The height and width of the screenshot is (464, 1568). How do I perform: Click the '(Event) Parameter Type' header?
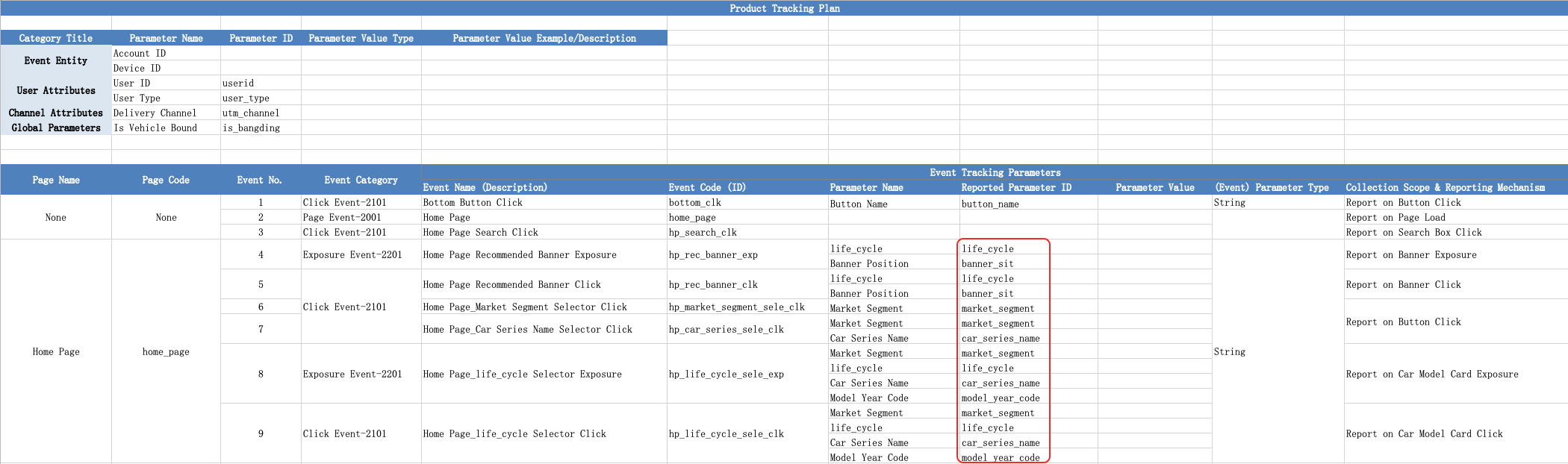click(x=1278, y=187)
